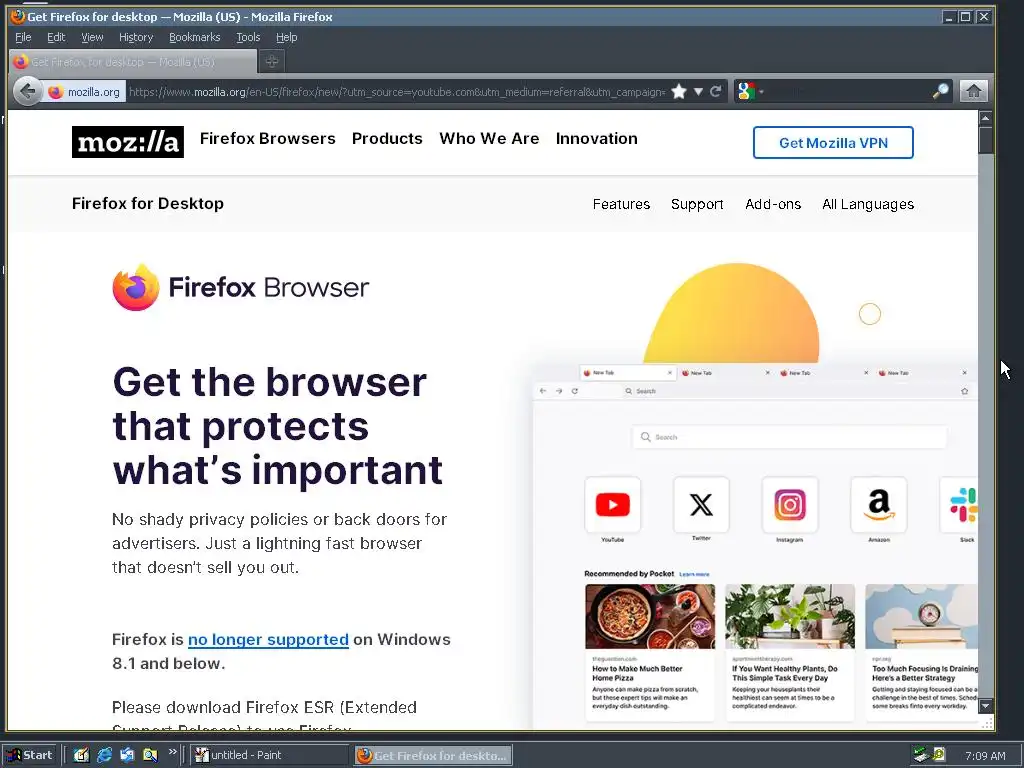Click the 'Firefox for Desktop' heading
1024x768 pixels.
point(148,203)
